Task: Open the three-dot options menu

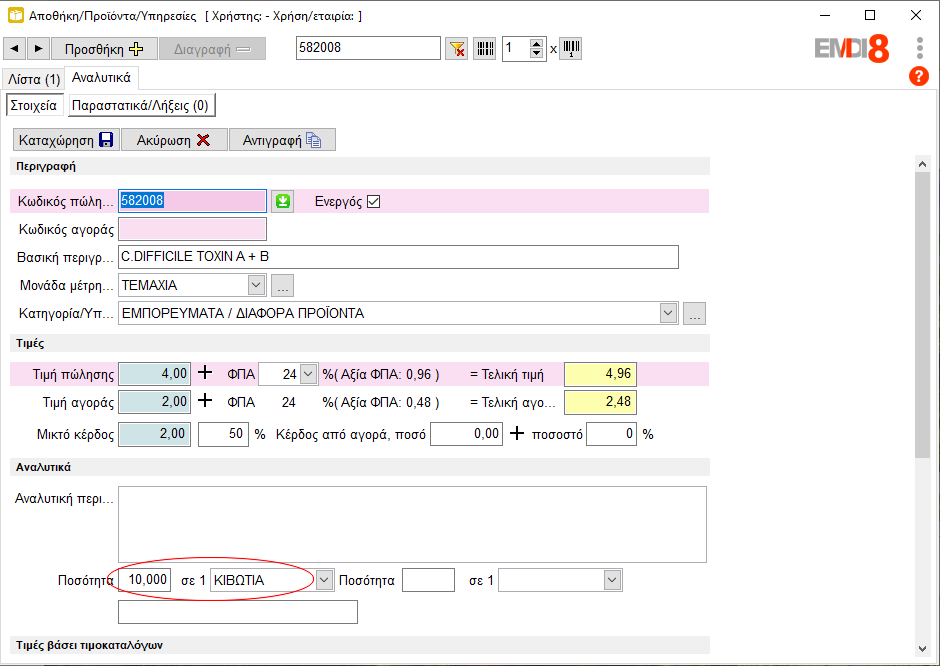Action: point(920,48)
